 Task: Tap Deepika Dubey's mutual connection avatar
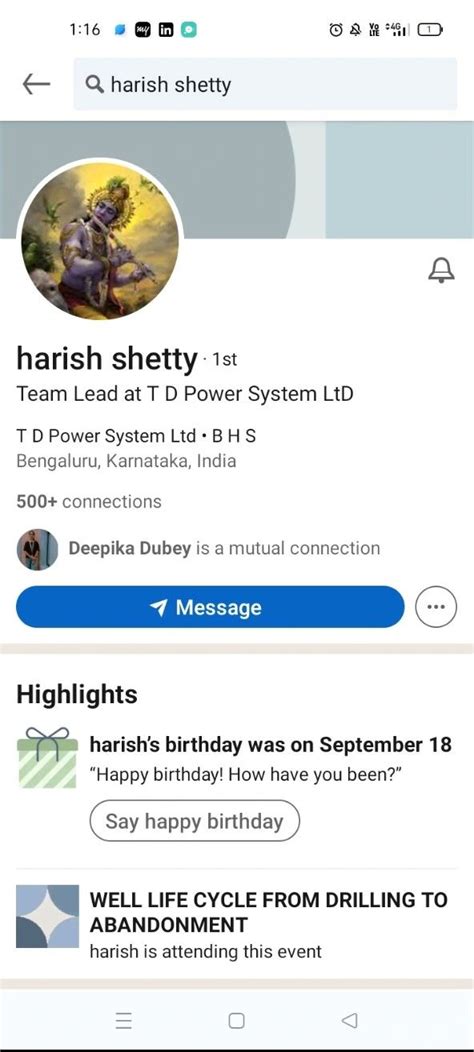point(37,549)
